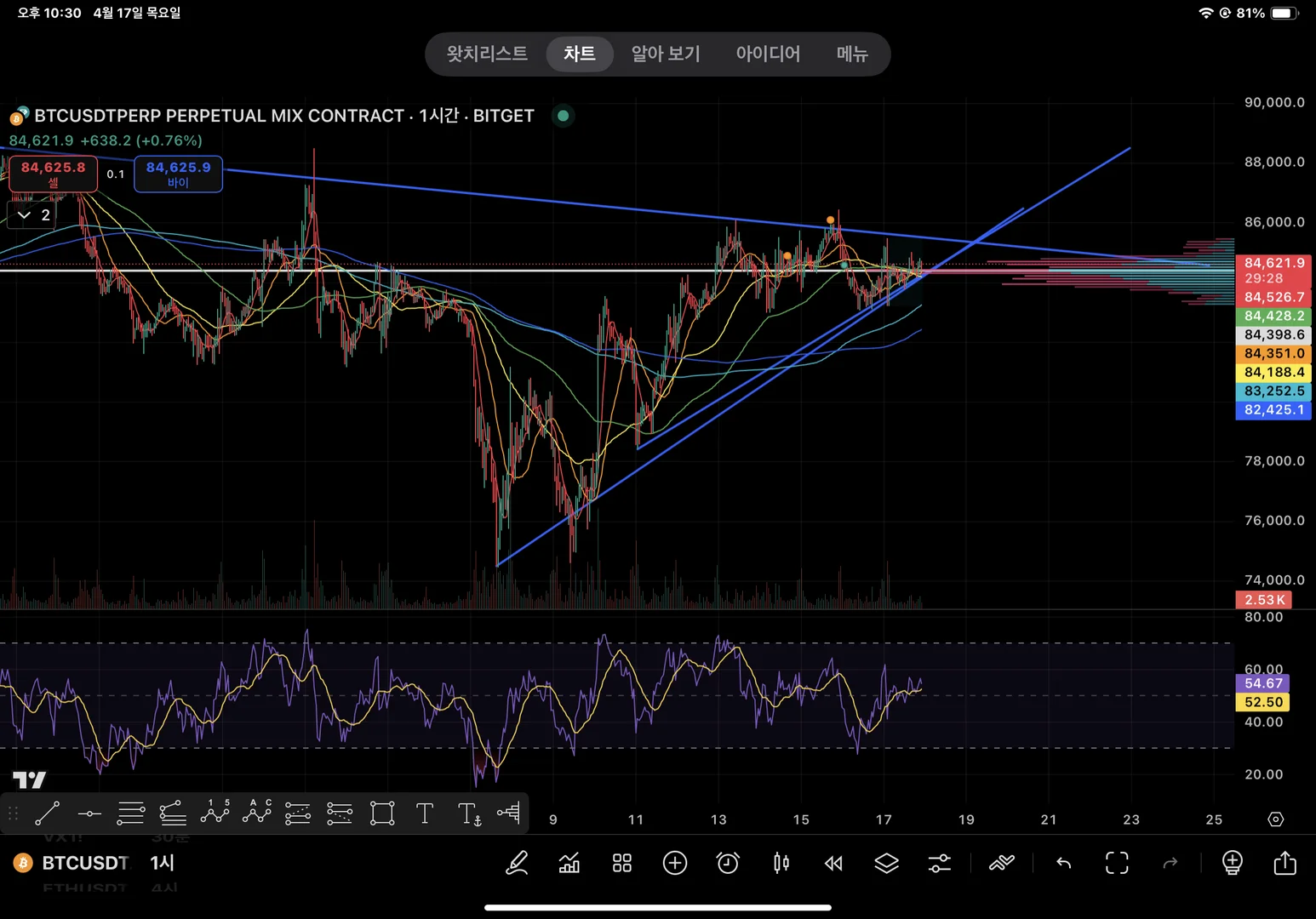Screen dimensions: 1316x919
Task: Tap the 84,428.2 green price label
Action: pyautogui.click(x=1273, y=316)
